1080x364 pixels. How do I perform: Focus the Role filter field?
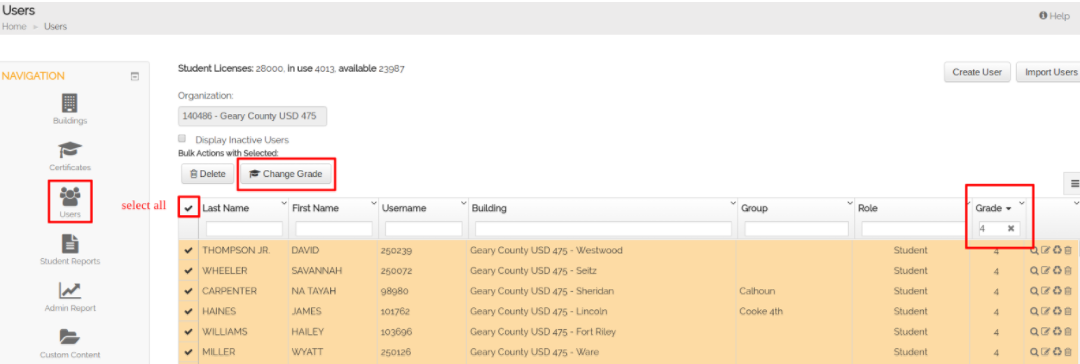913,229
